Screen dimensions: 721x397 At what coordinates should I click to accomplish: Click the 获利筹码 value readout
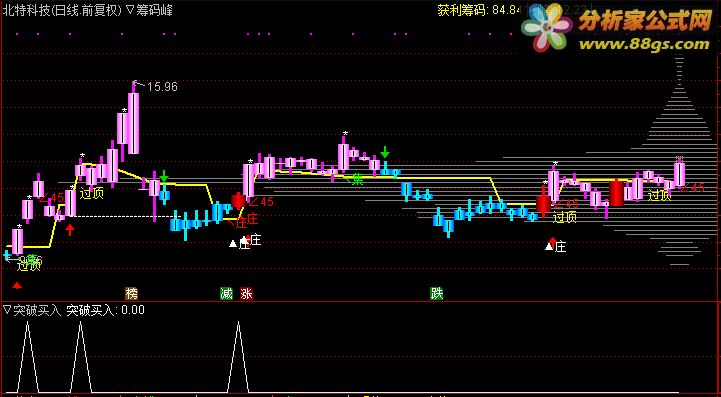[480, 10]
